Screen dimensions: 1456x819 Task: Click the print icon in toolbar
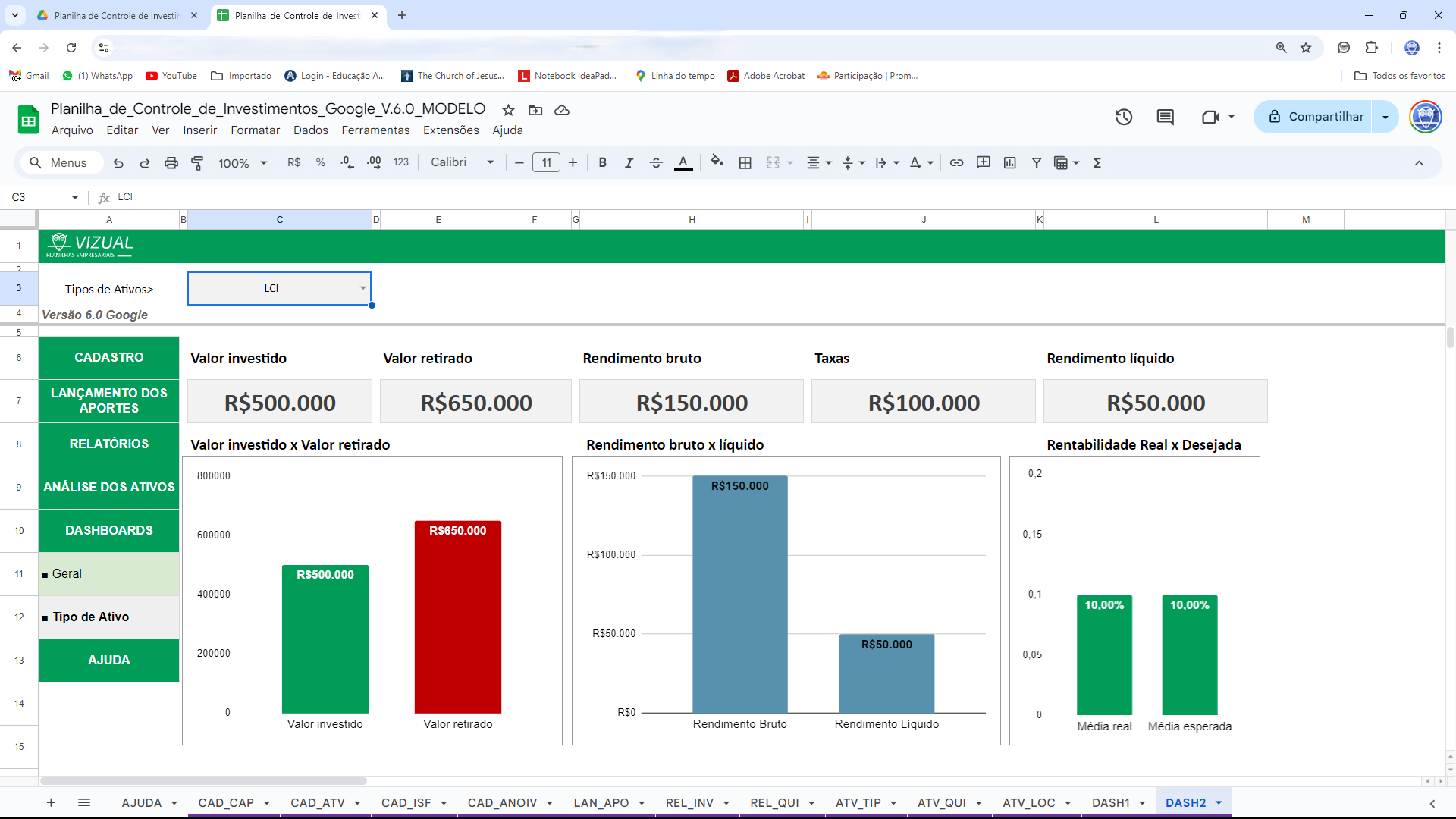[x=171, y=163]
